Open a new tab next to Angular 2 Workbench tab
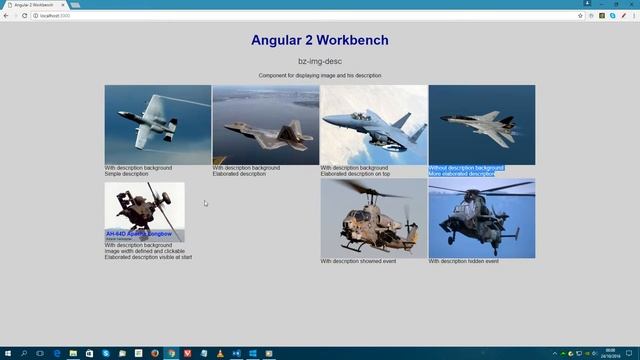 [75, 5]
